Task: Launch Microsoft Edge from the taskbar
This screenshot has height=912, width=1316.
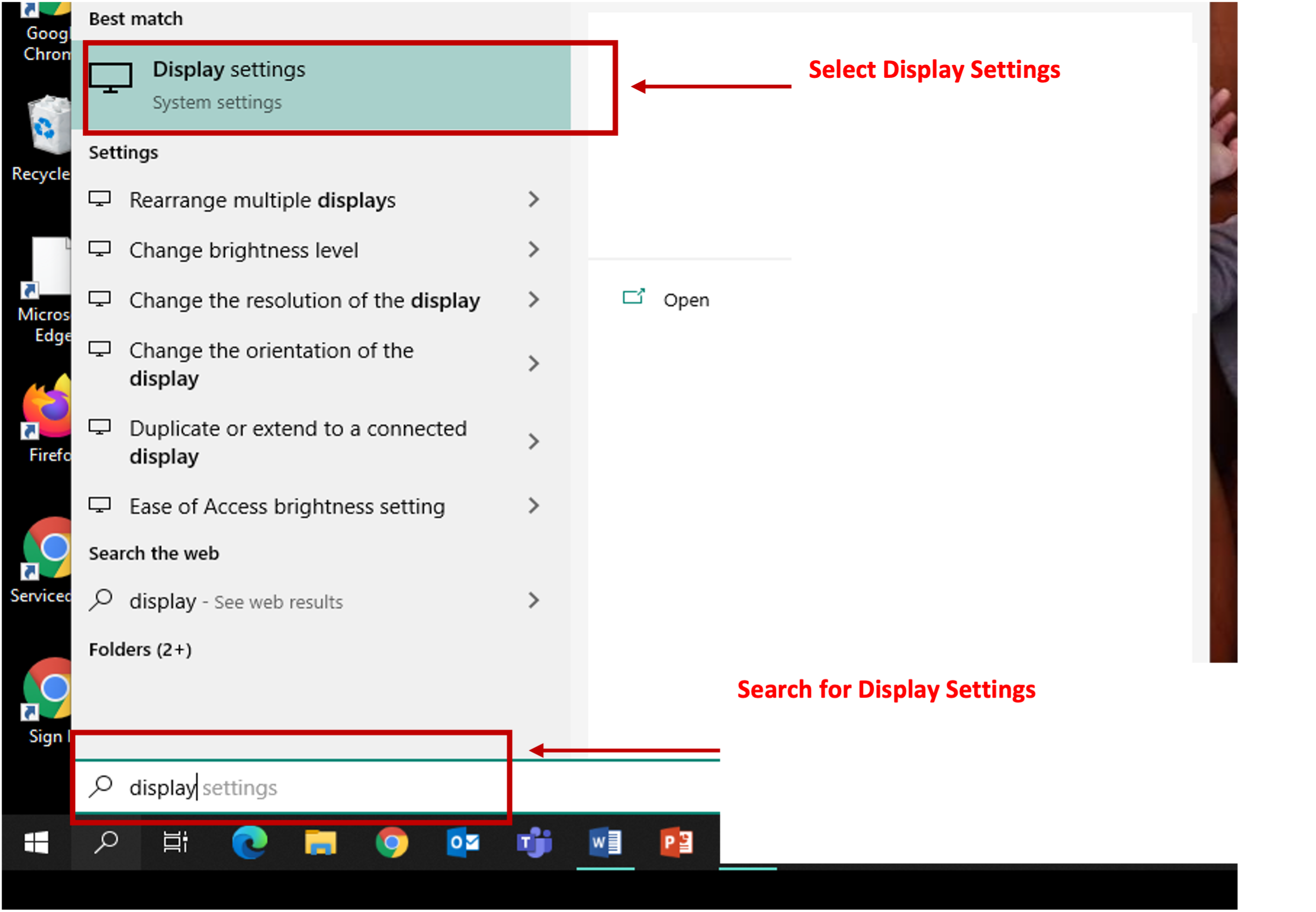Action: 249,843
